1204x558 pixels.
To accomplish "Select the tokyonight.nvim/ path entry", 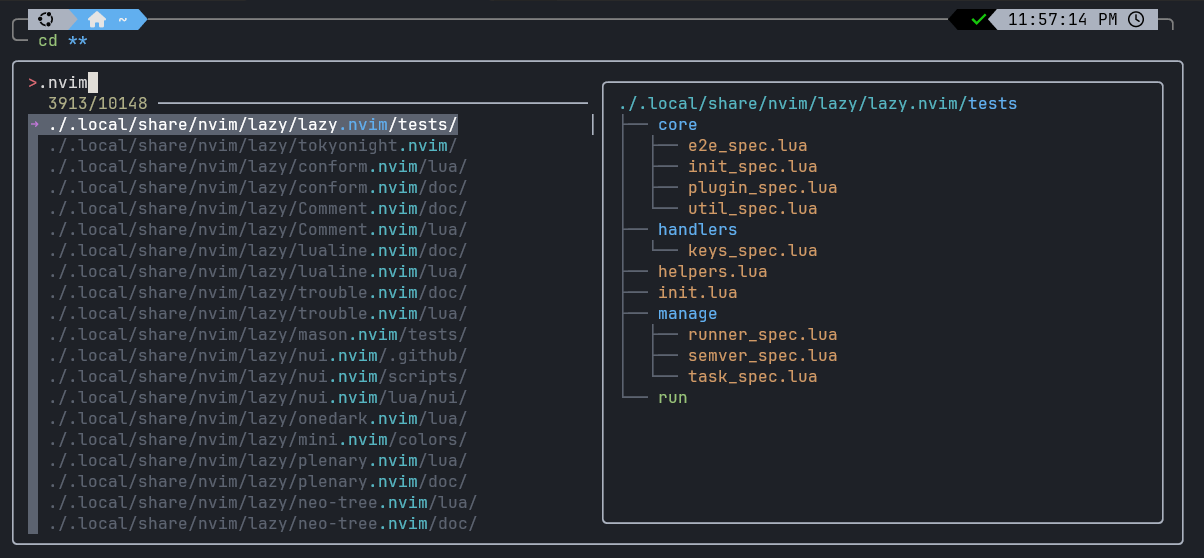I will 252,146.
